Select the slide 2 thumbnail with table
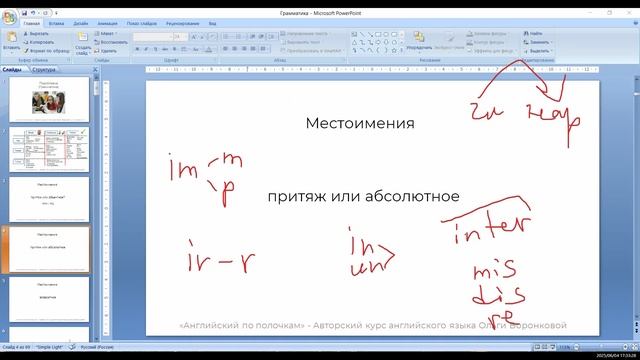Viewport: 640px width, 360px height. (49, 149)
